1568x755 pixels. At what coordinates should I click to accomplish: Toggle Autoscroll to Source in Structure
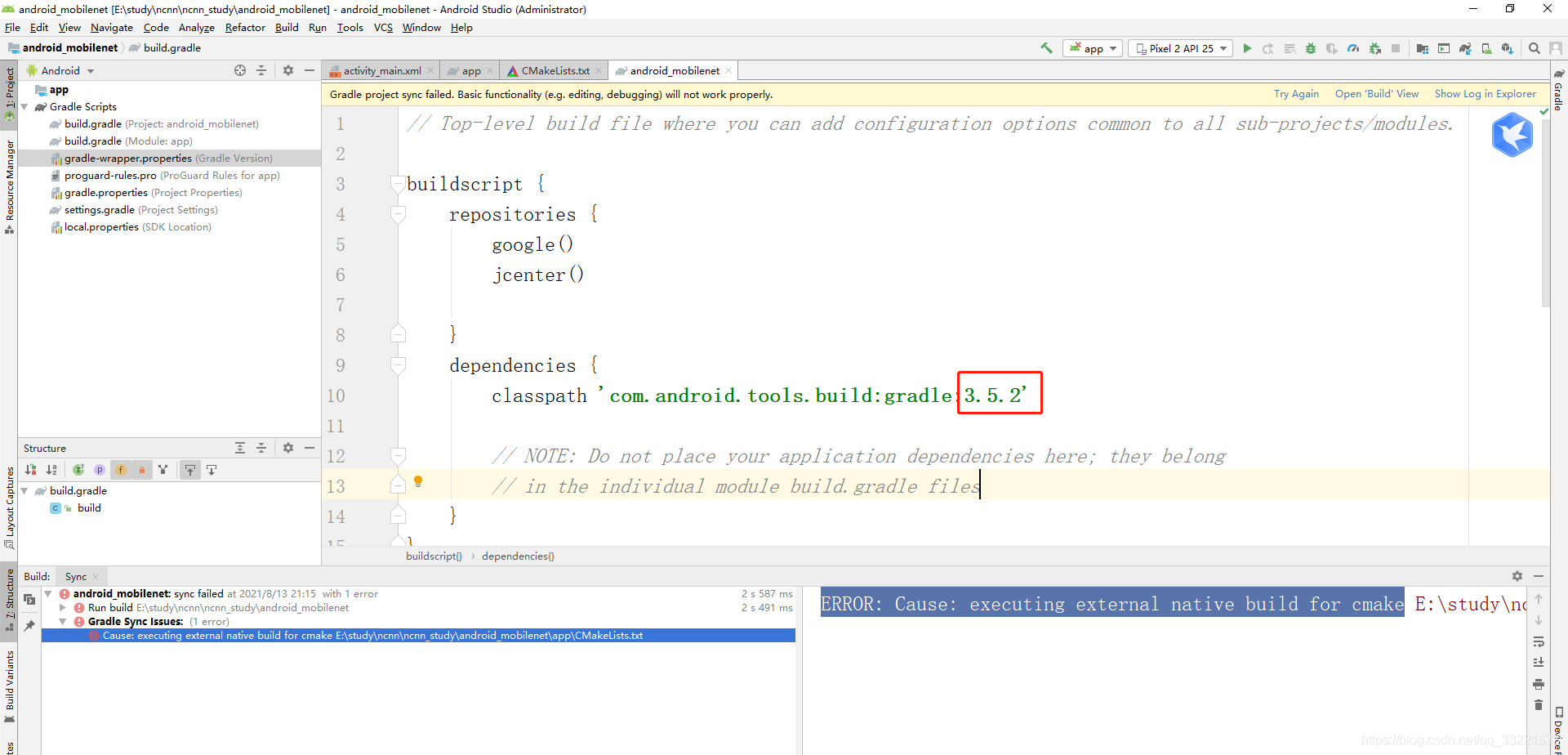pos(190,470)
